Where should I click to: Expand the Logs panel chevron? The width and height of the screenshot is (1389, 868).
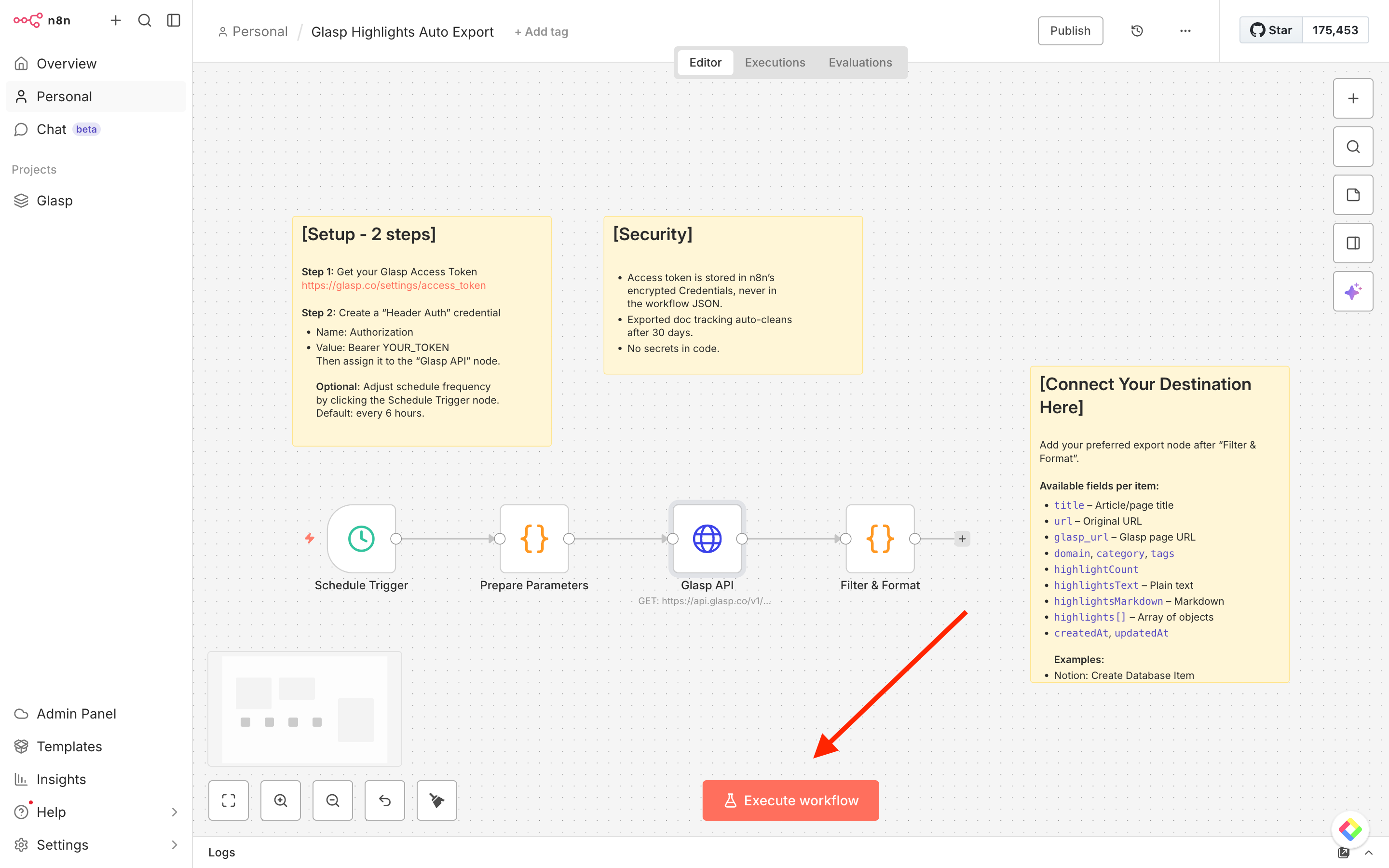(x=1368, y=853)
